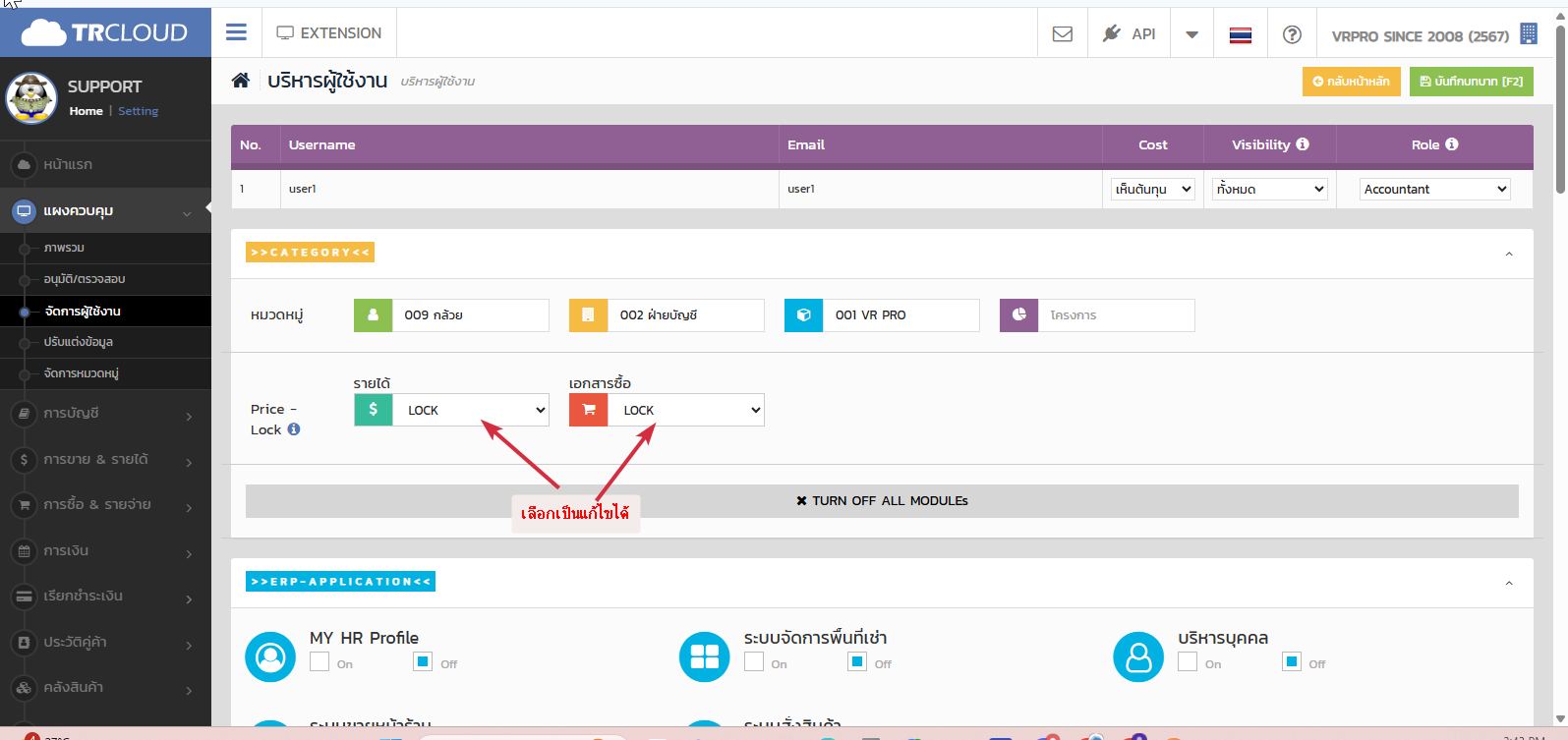This screenshot has width=1568, height=740.
Task: Click the Price-Lock info icon
Action: 294,429
